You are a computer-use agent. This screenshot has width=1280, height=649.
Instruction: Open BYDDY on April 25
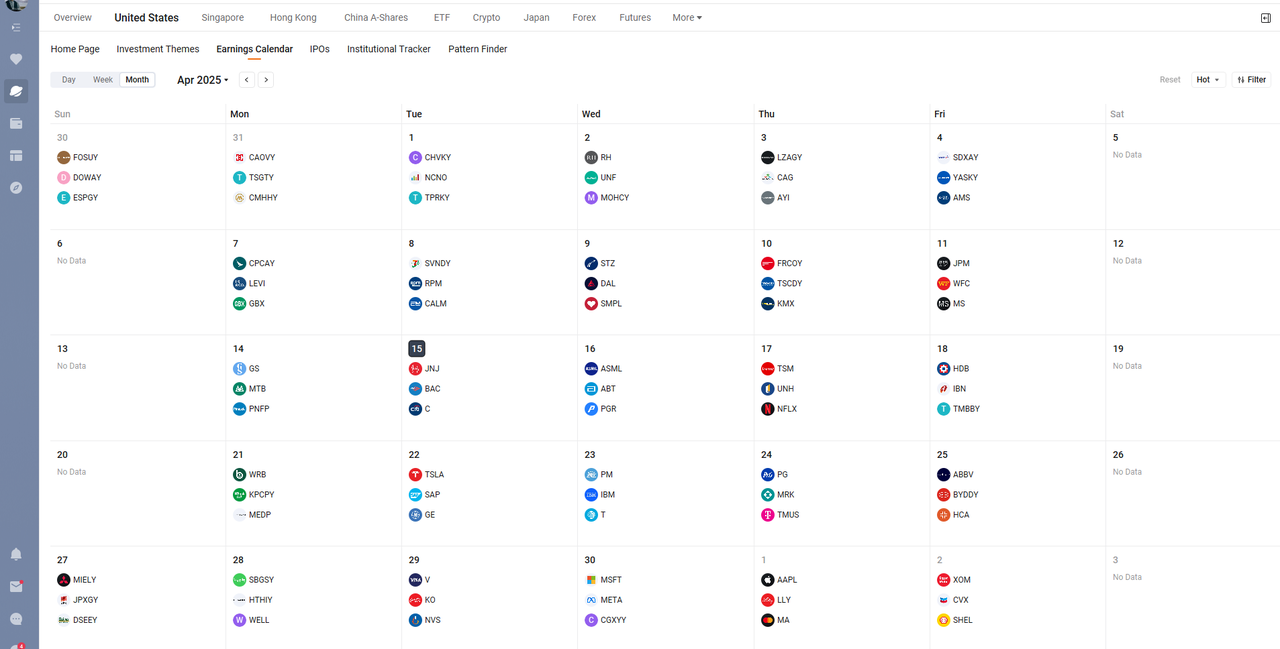(958, 495)
